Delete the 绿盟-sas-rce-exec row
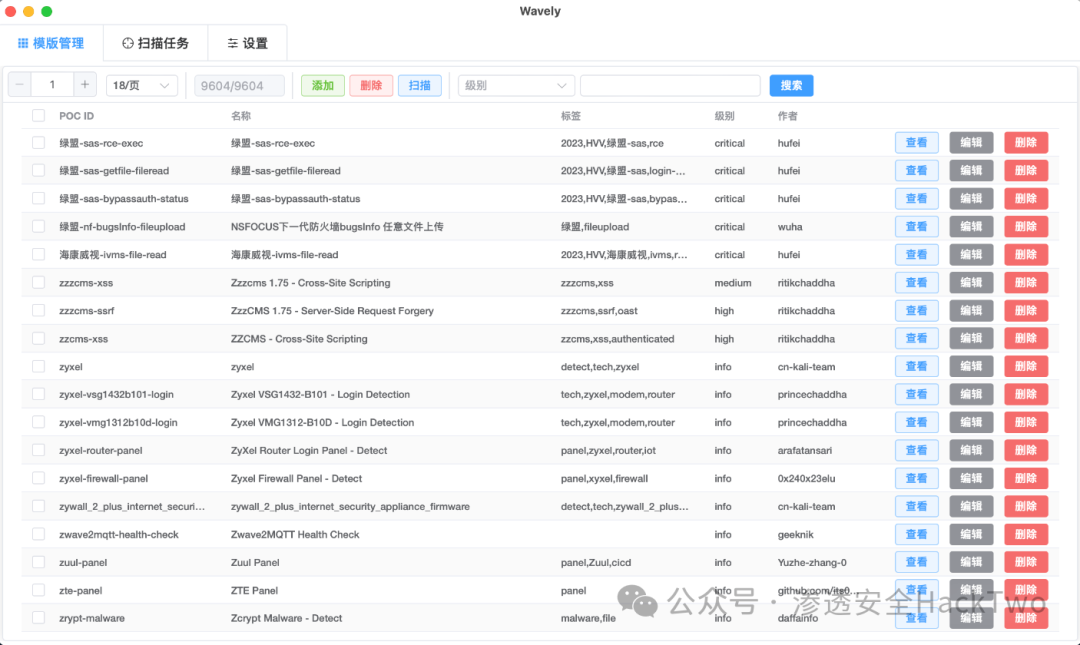 (1026, 143)
